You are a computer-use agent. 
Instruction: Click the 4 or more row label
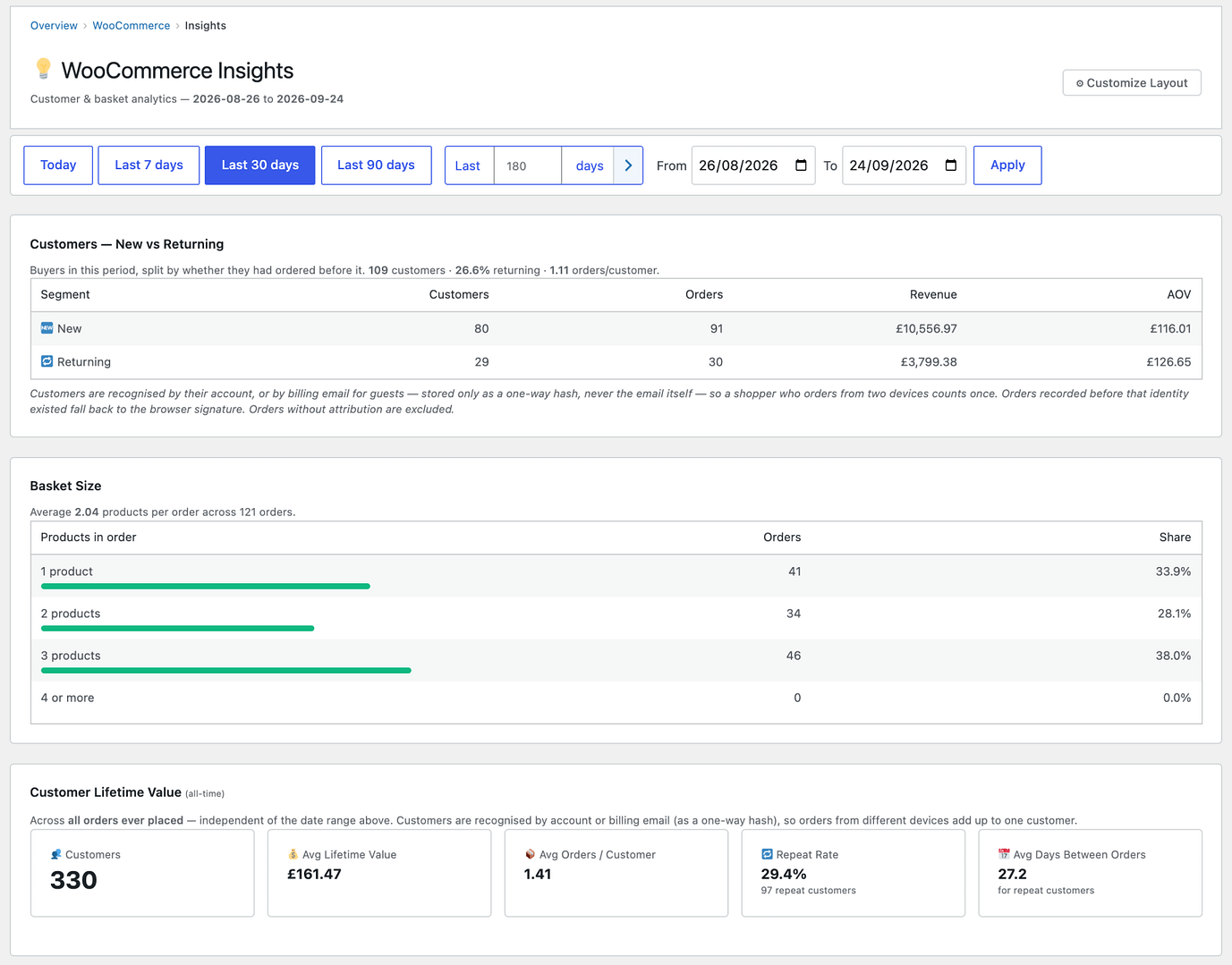coord(67,698)
